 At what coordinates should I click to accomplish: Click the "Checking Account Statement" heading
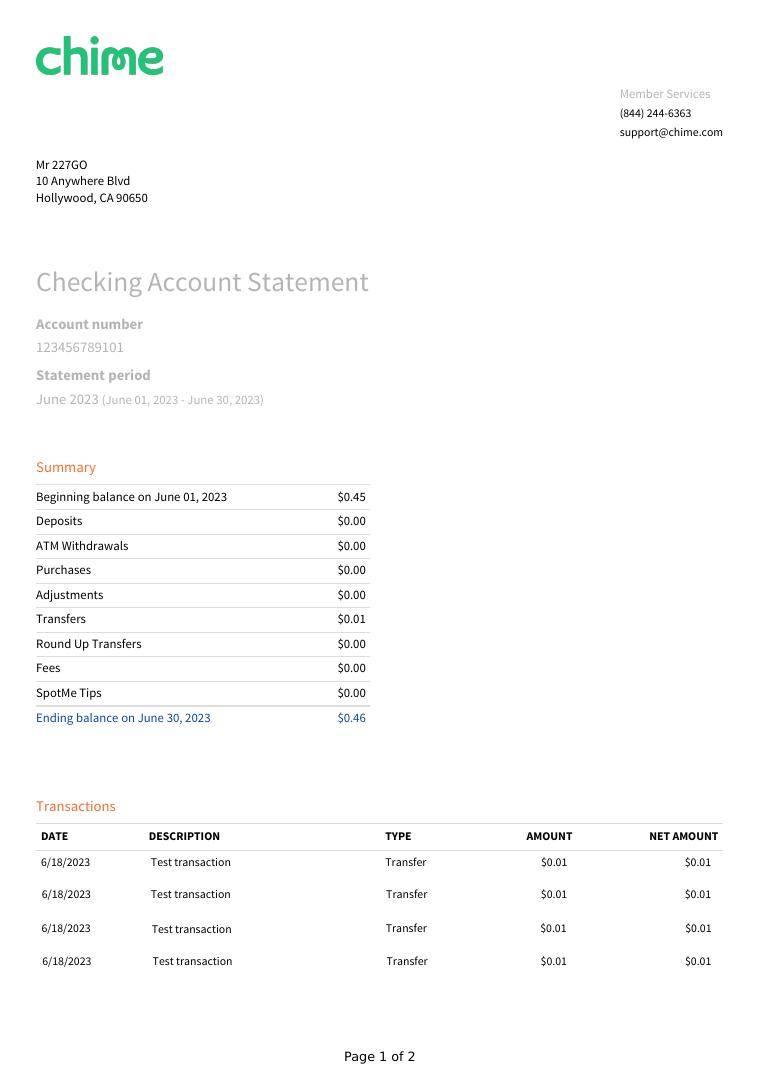pos(202,282)
